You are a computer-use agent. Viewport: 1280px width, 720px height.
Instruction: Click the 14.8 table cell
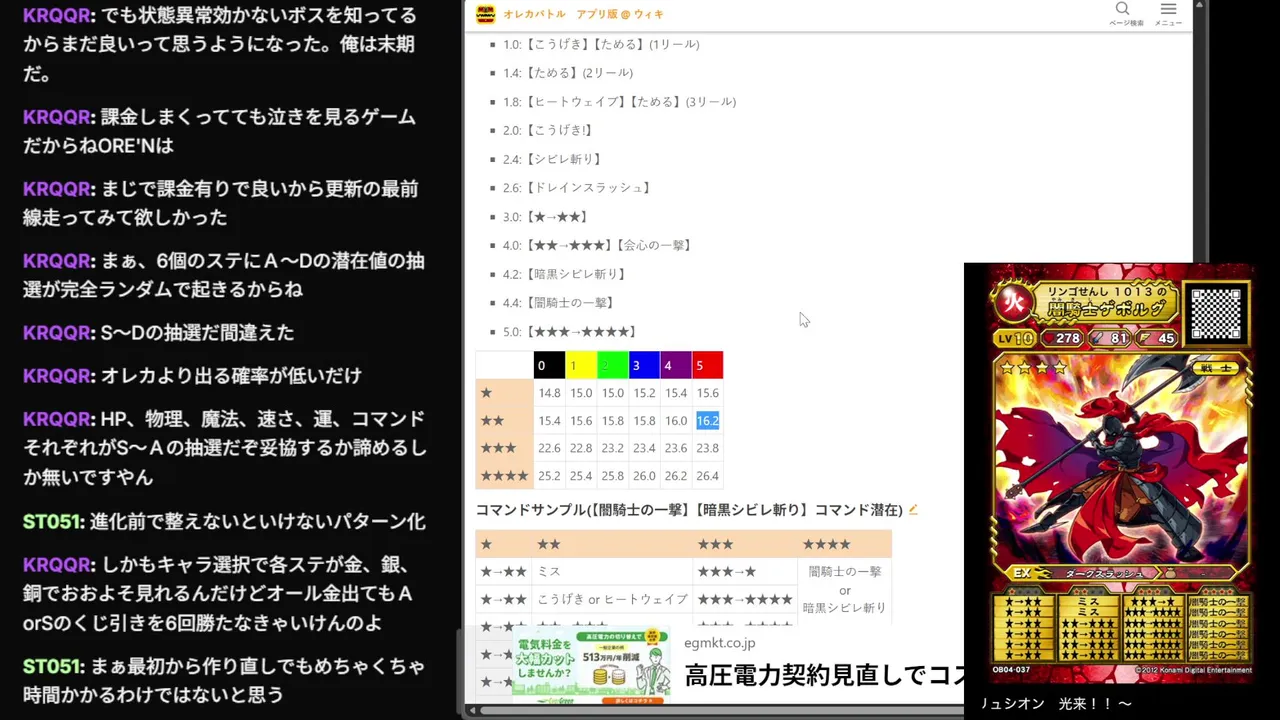click(549, 393)
